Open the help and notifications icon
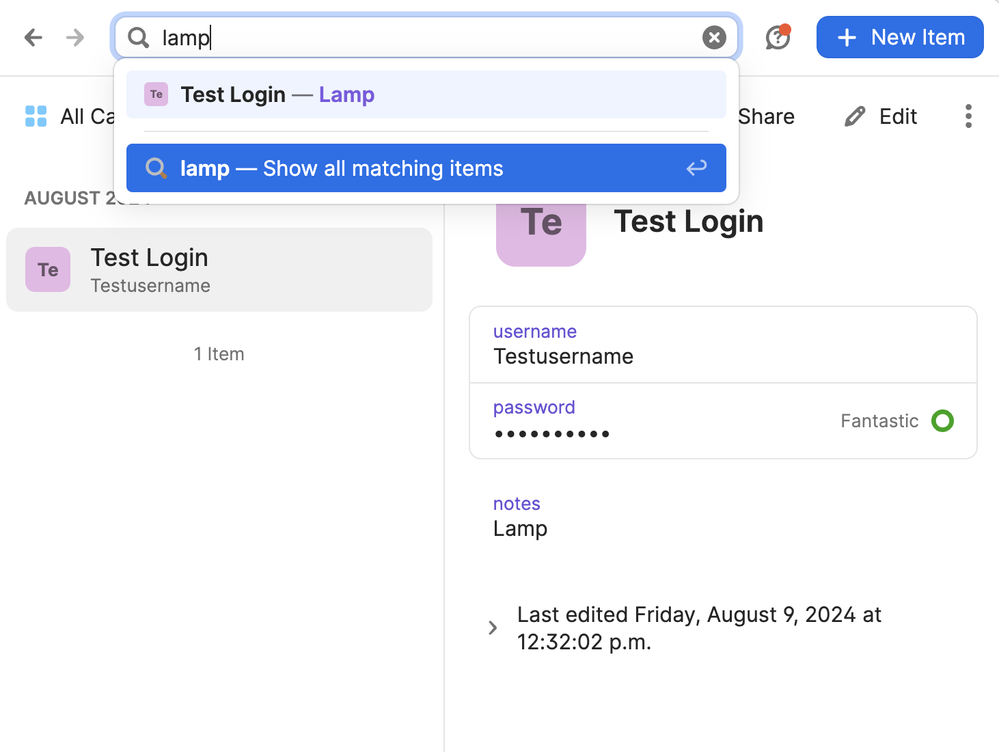The height and width of the screenshot is (752, 999). [x=777, y=38]
